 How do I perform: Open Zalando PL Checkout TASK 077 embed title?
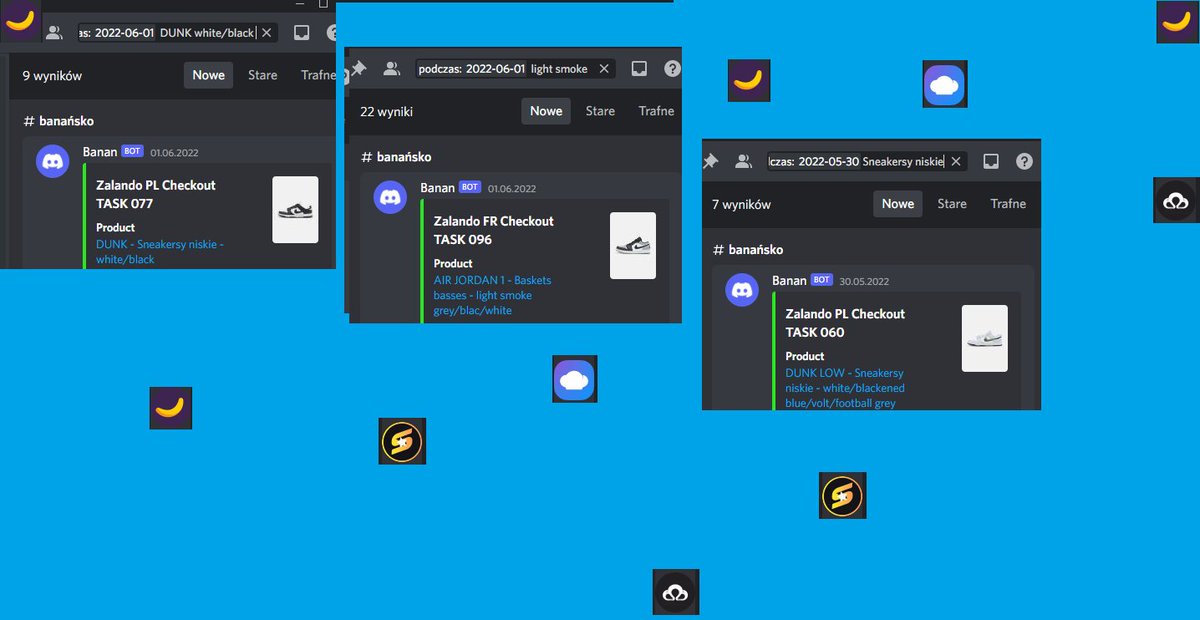(x=156, y=194)
